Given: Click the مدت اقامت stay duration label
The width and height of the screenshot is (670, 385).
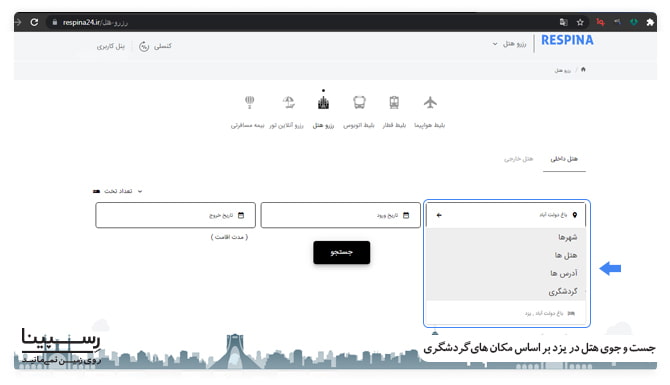Looking at the screenshot, I should 229,237.
